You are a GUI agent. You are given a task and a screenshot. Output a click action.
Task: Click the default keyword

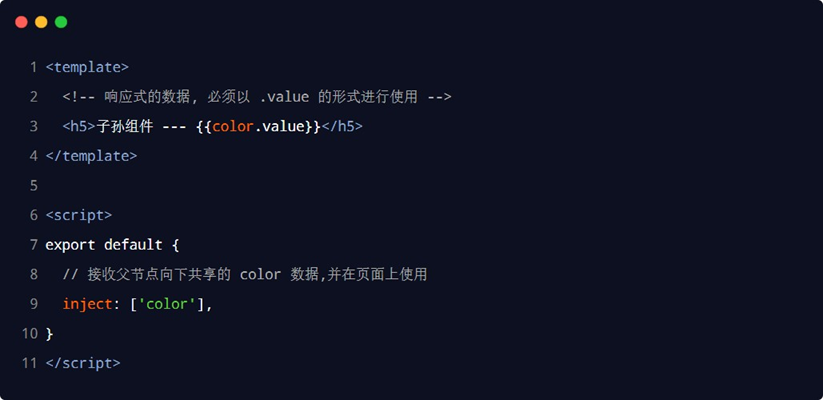(133, 245)
